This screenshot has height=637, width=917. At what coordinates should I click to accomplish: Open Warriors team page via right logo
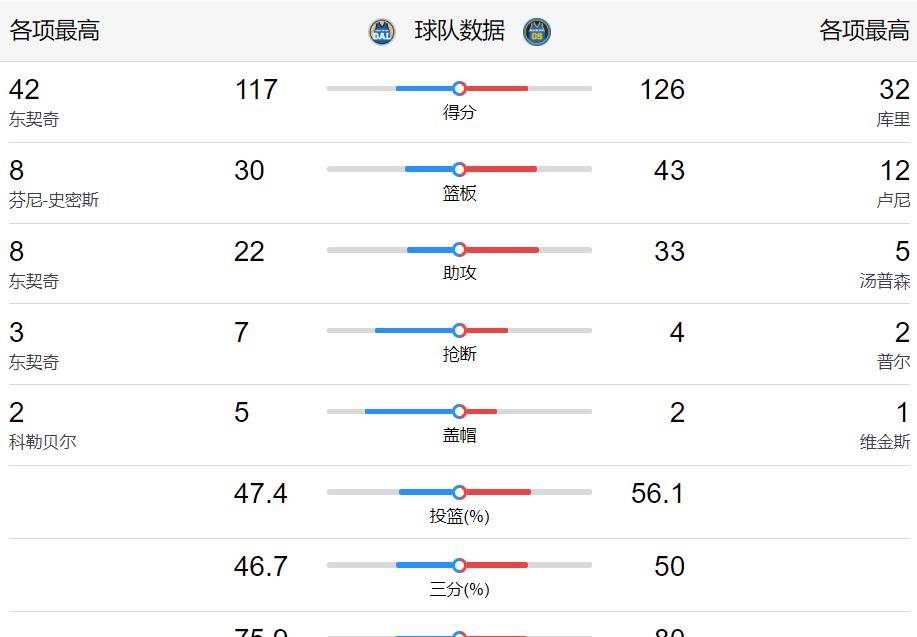tap(535, 31)
